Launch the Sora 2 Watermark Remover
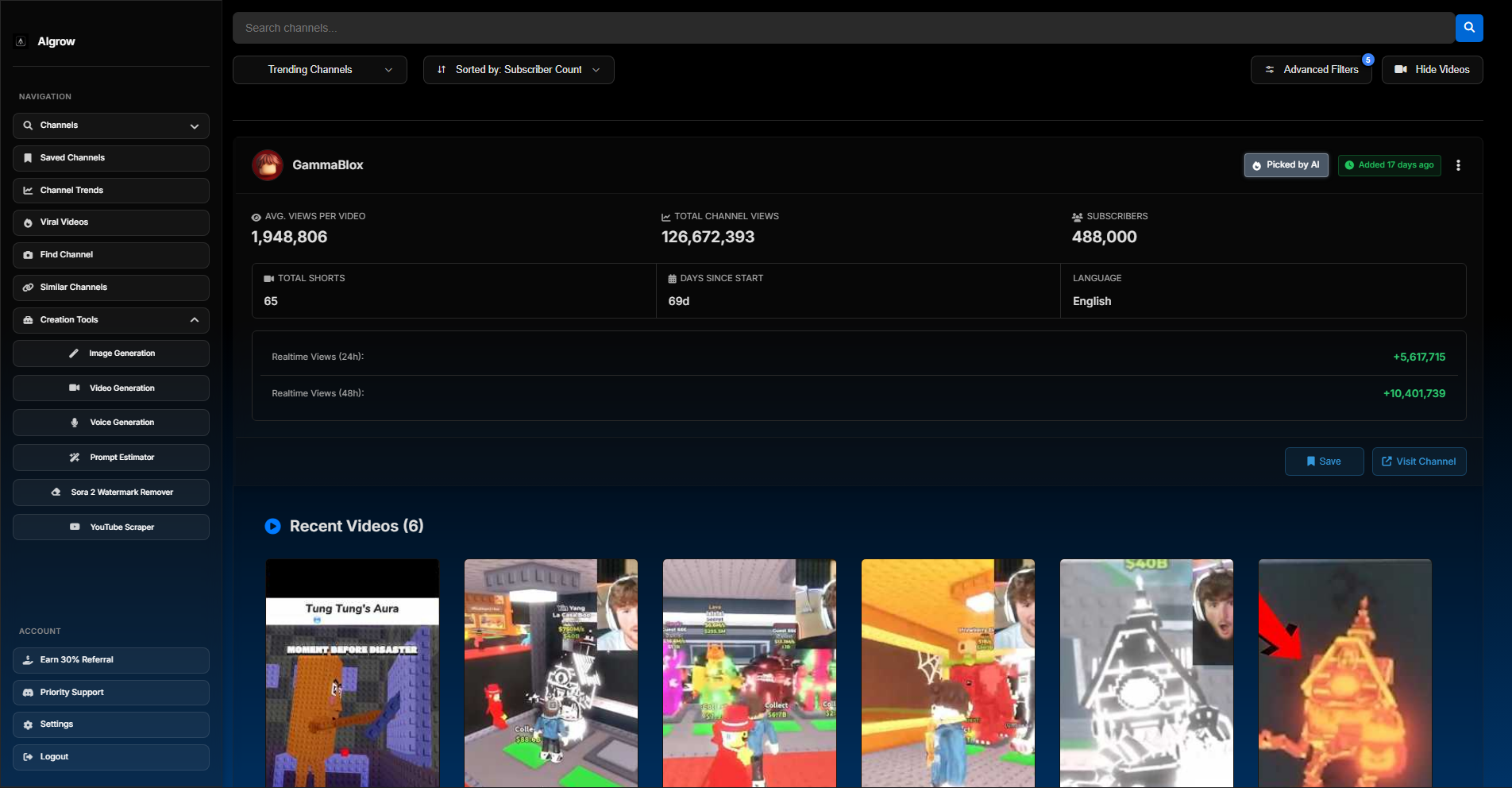This screenshot has height=788, width=1512. click(x=110, y=492)
